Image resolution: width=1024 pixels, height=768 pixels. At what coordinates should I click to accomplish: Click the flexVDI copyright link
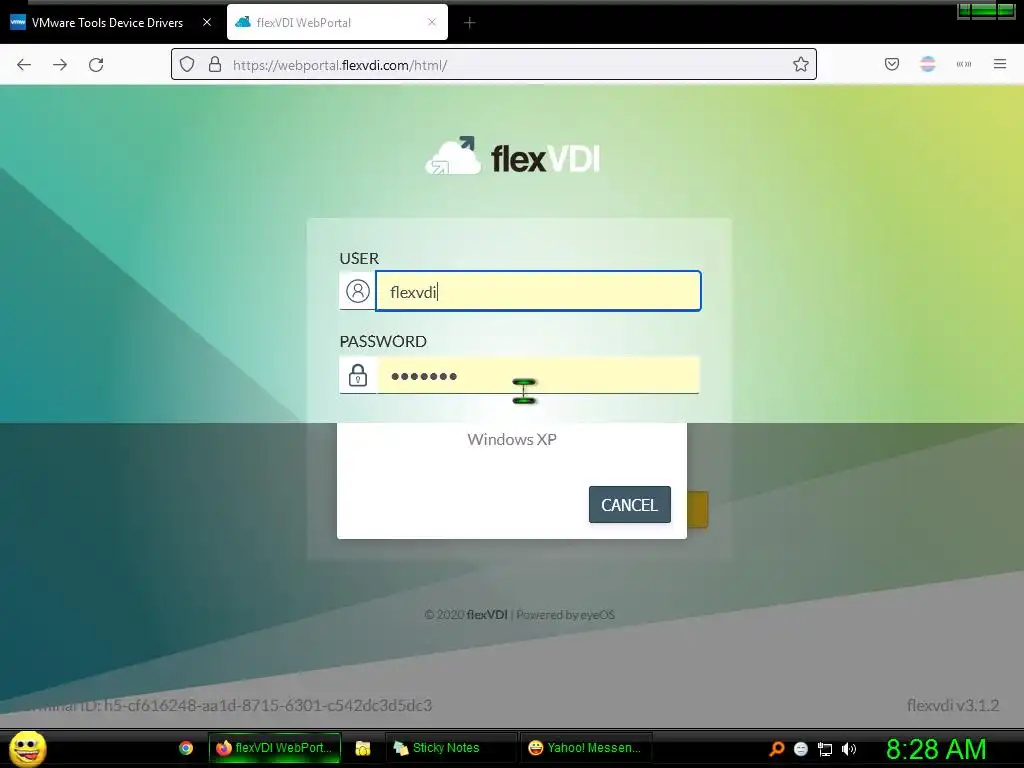tap(487, 615)
